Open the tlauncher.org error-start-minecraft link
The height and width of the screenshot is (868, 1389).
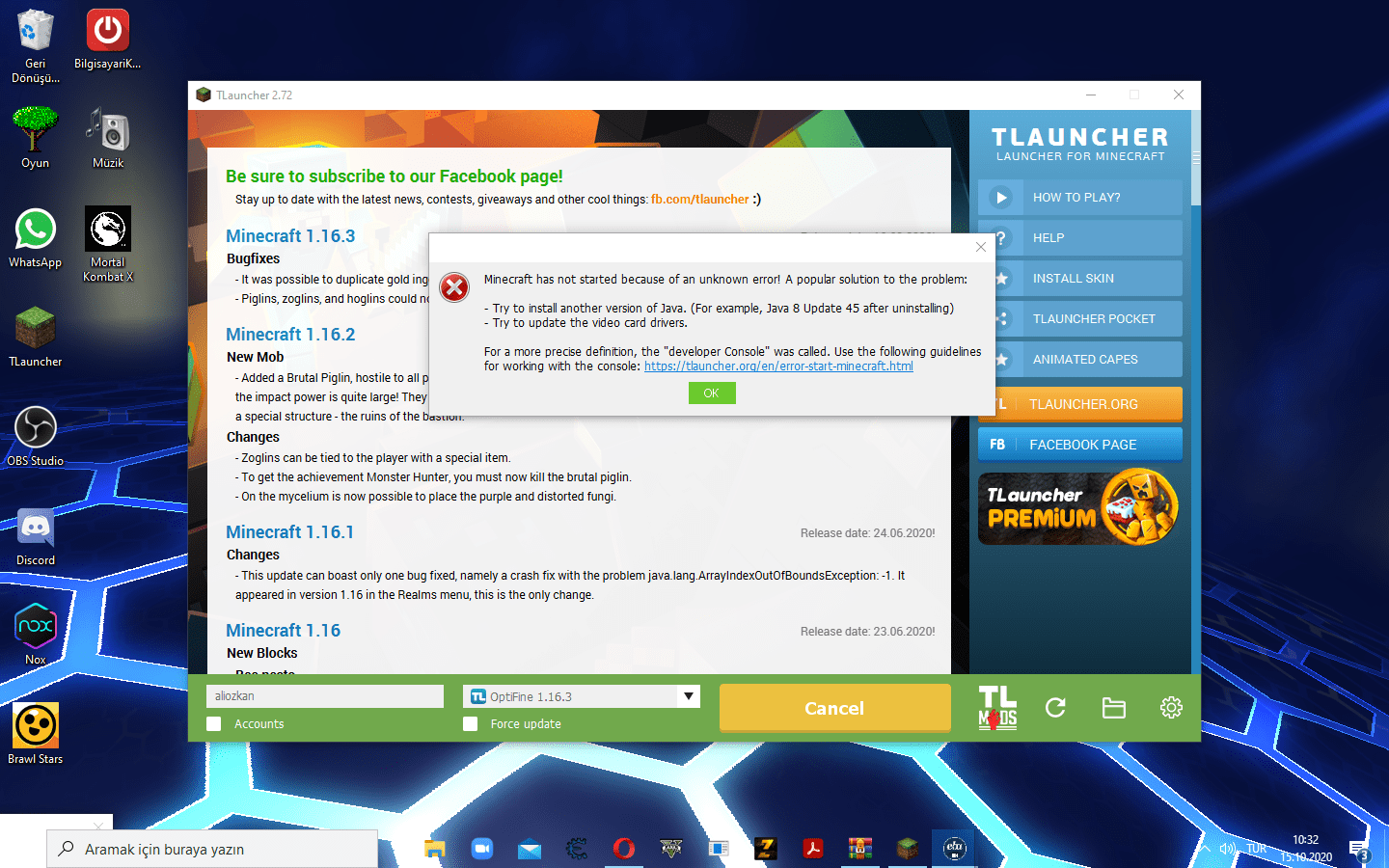[x=778, y=366]
